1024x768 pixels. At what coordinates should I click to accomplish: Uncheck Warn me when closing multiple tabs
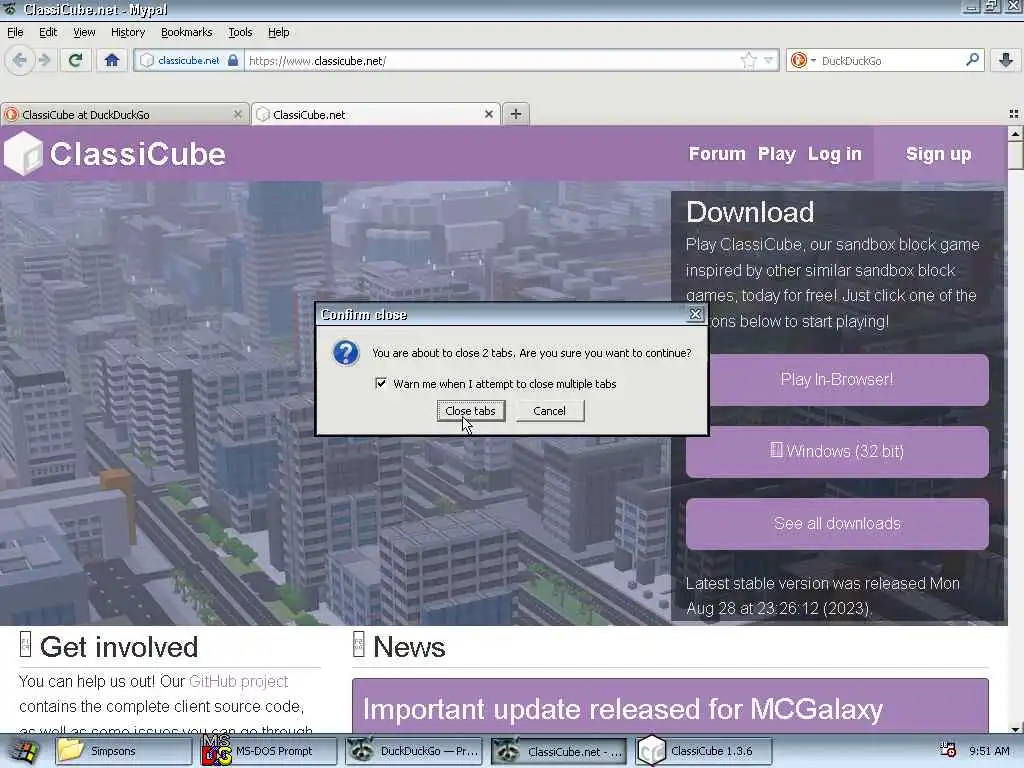point(381,383)
